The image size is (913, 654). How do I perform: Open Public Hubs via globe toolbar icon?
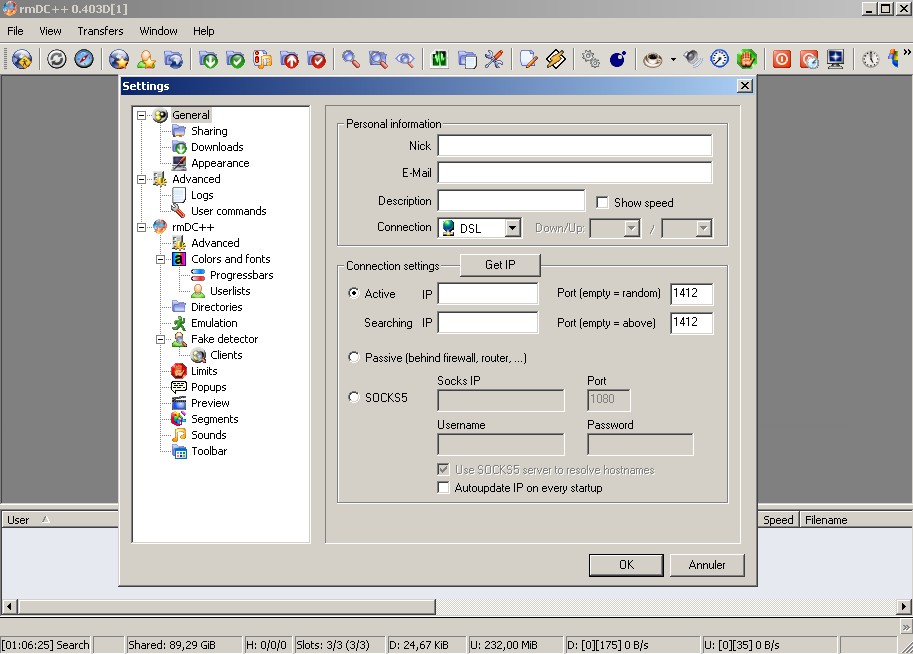pyautogui.click(x=22, y=59)
